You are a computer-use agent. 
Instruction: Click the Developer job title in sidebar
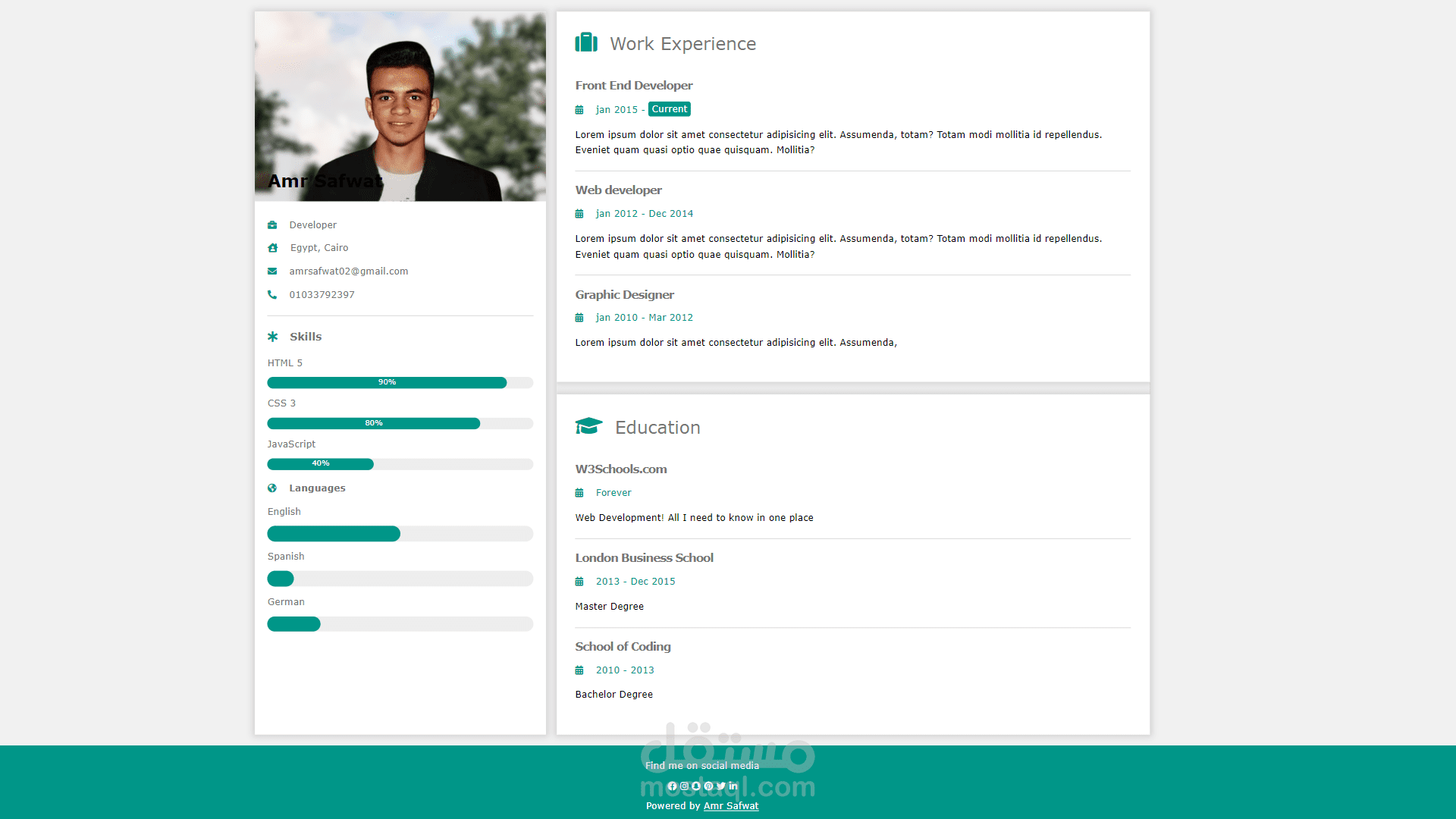coord(313,225)
